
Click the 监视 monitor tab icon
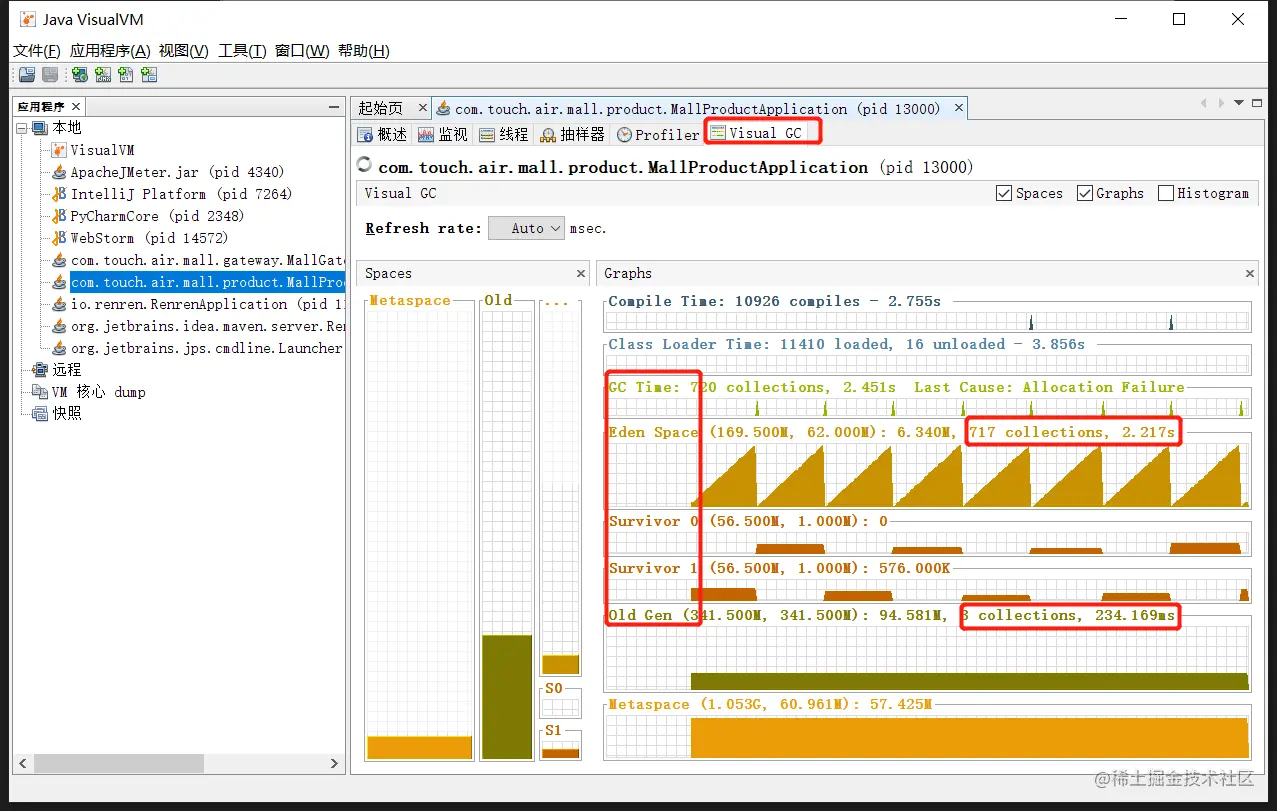426,134
